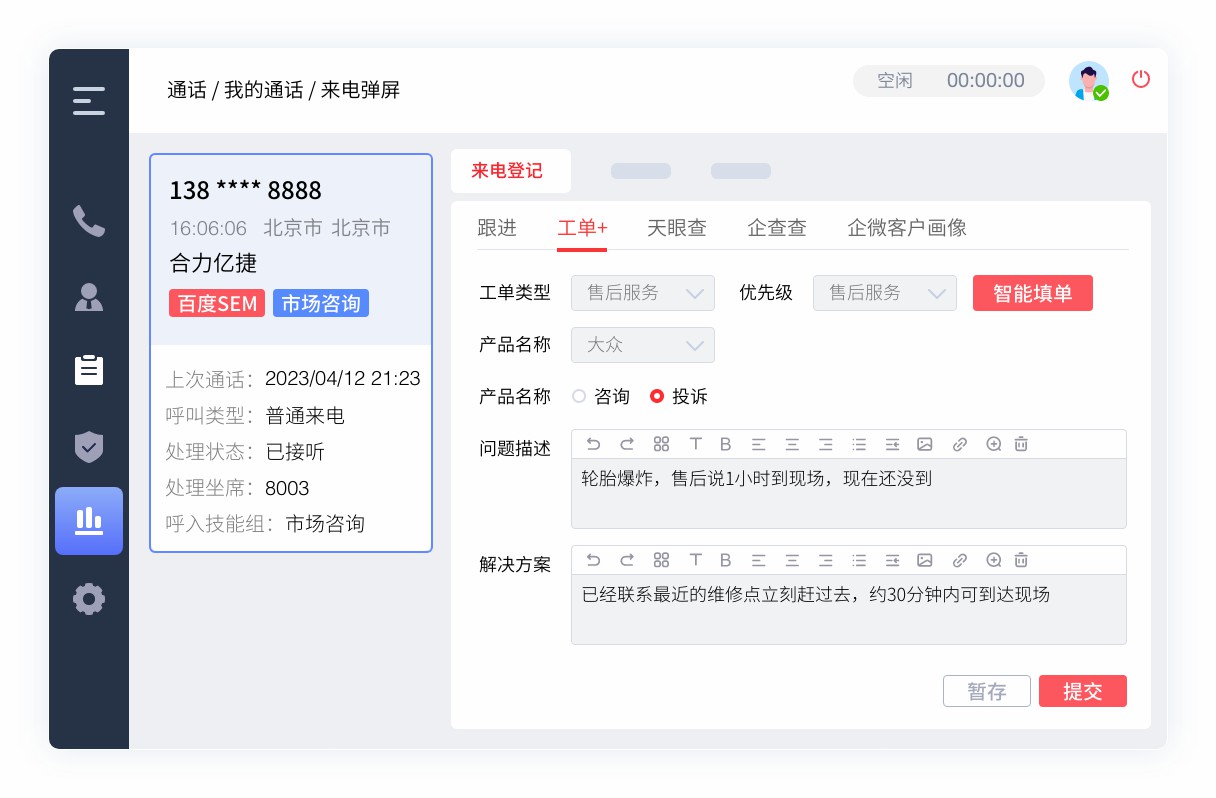1216x798 pixels.
Task: Click the logout power icon at top right
Action: [1141, 80]
